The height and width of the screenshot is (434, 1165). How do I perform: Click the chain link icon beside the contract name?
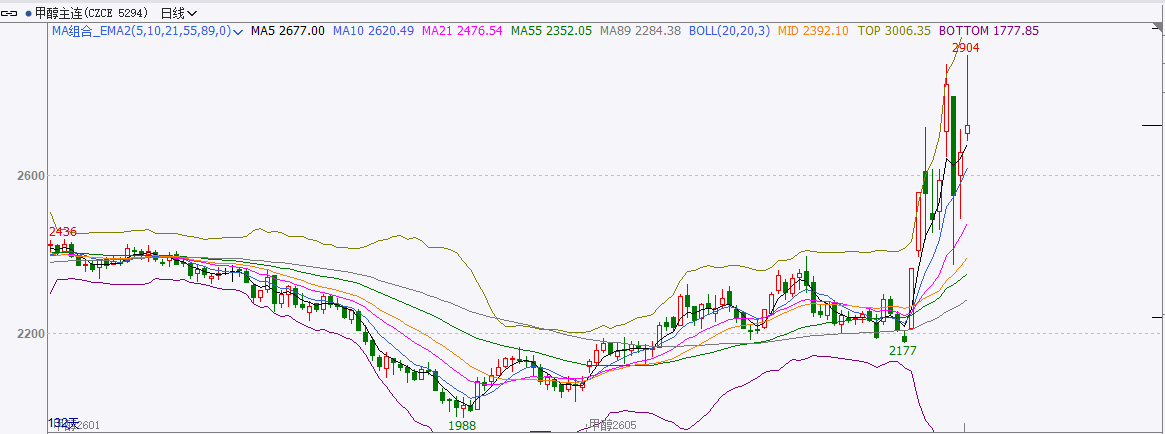click(x=11, y=13)
